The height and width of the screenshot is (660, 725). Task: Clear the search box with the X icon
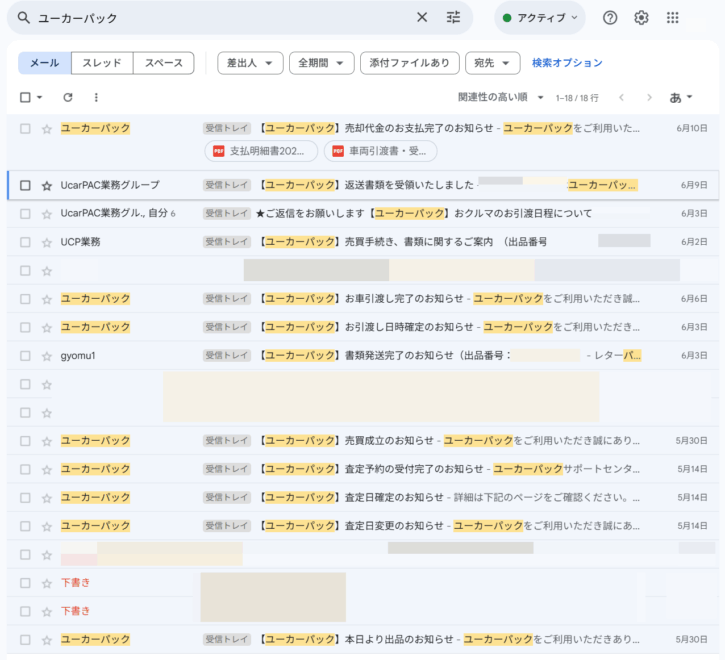(x=422, y=17)
